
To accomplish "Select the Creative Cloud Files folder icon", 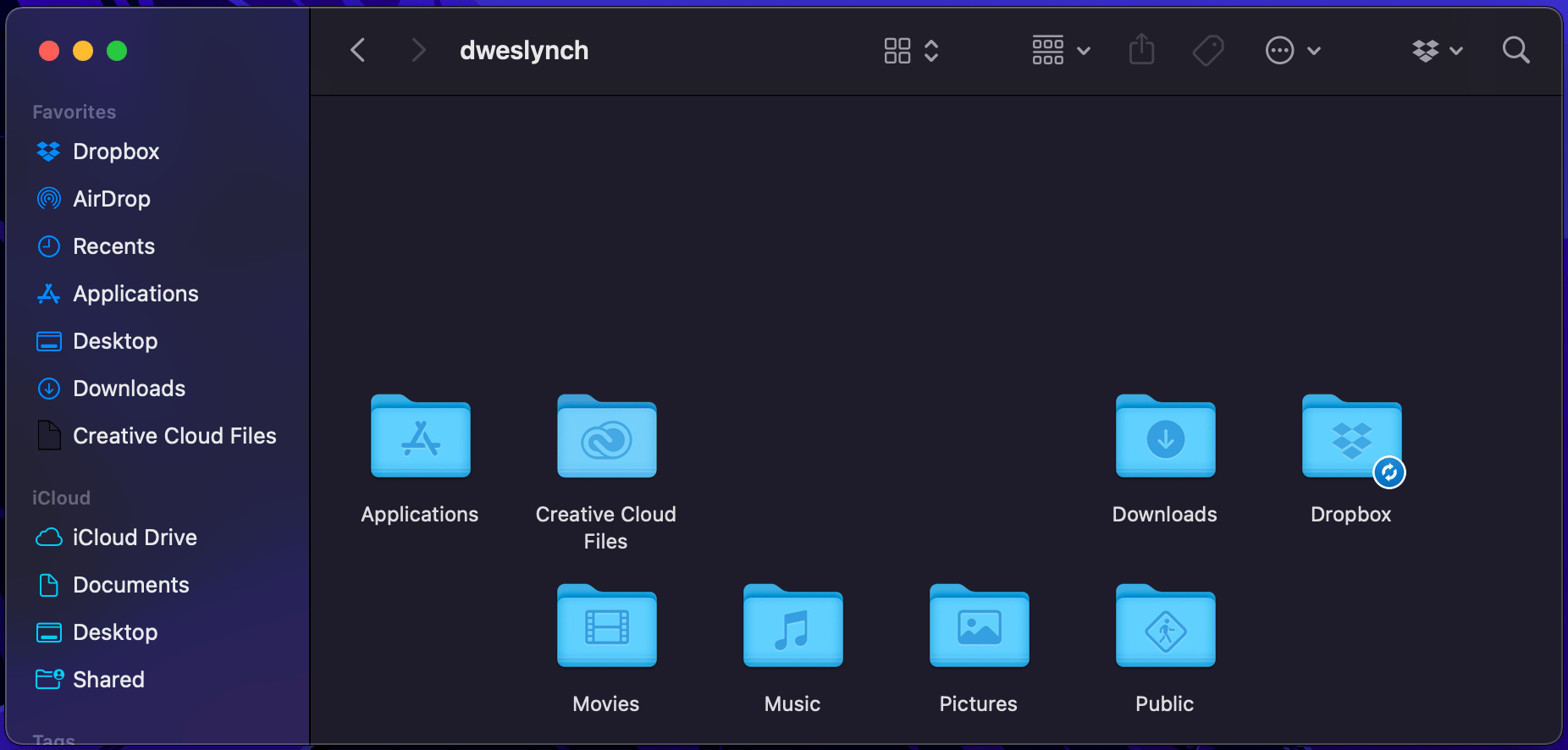I will [x=606, y=436].
